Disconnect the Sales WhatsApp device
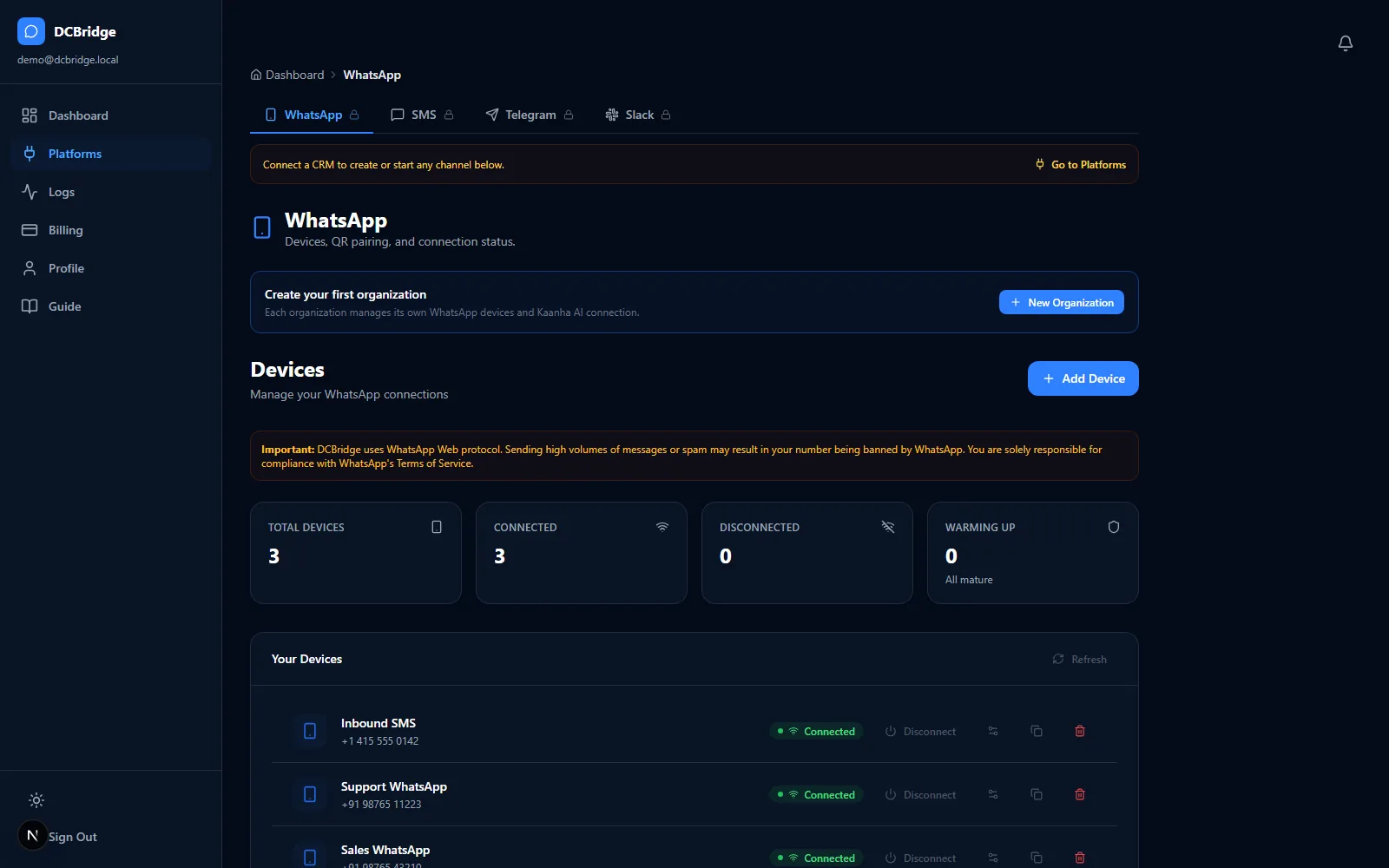The image size is (1389, 868). (920, 858)
